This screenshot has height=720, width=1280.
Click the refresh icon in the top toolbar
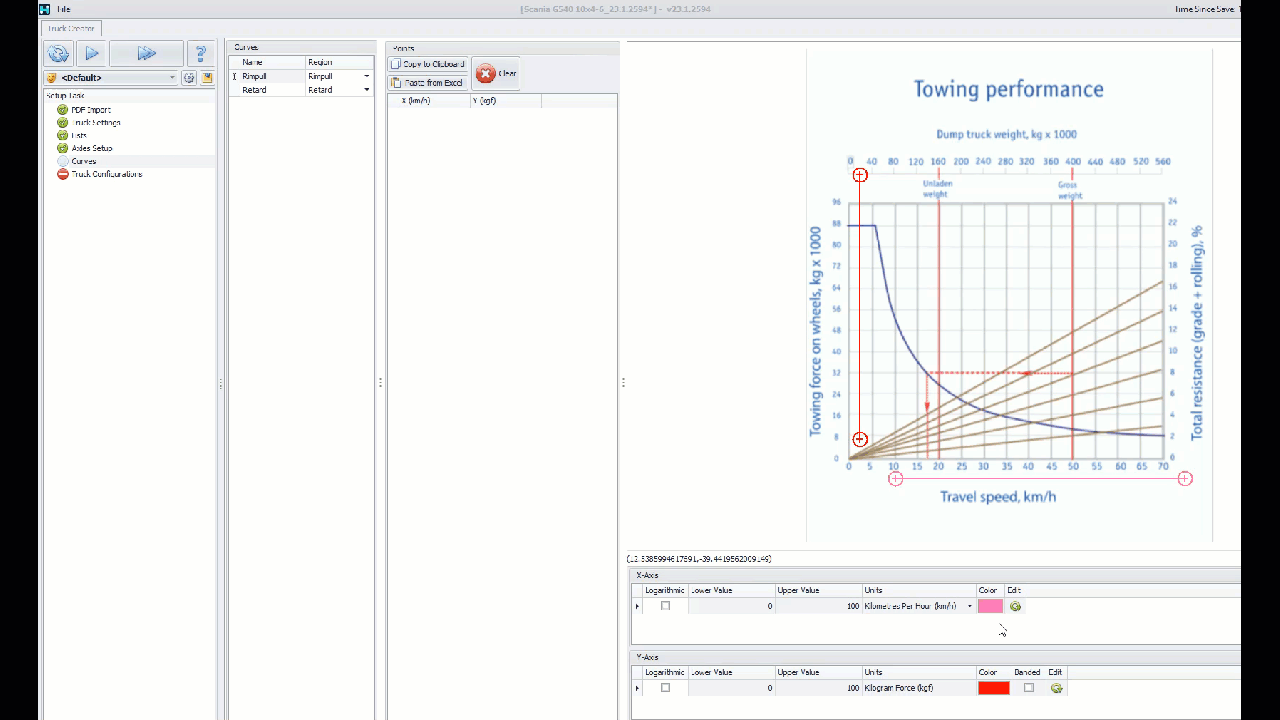coord(58,54)
